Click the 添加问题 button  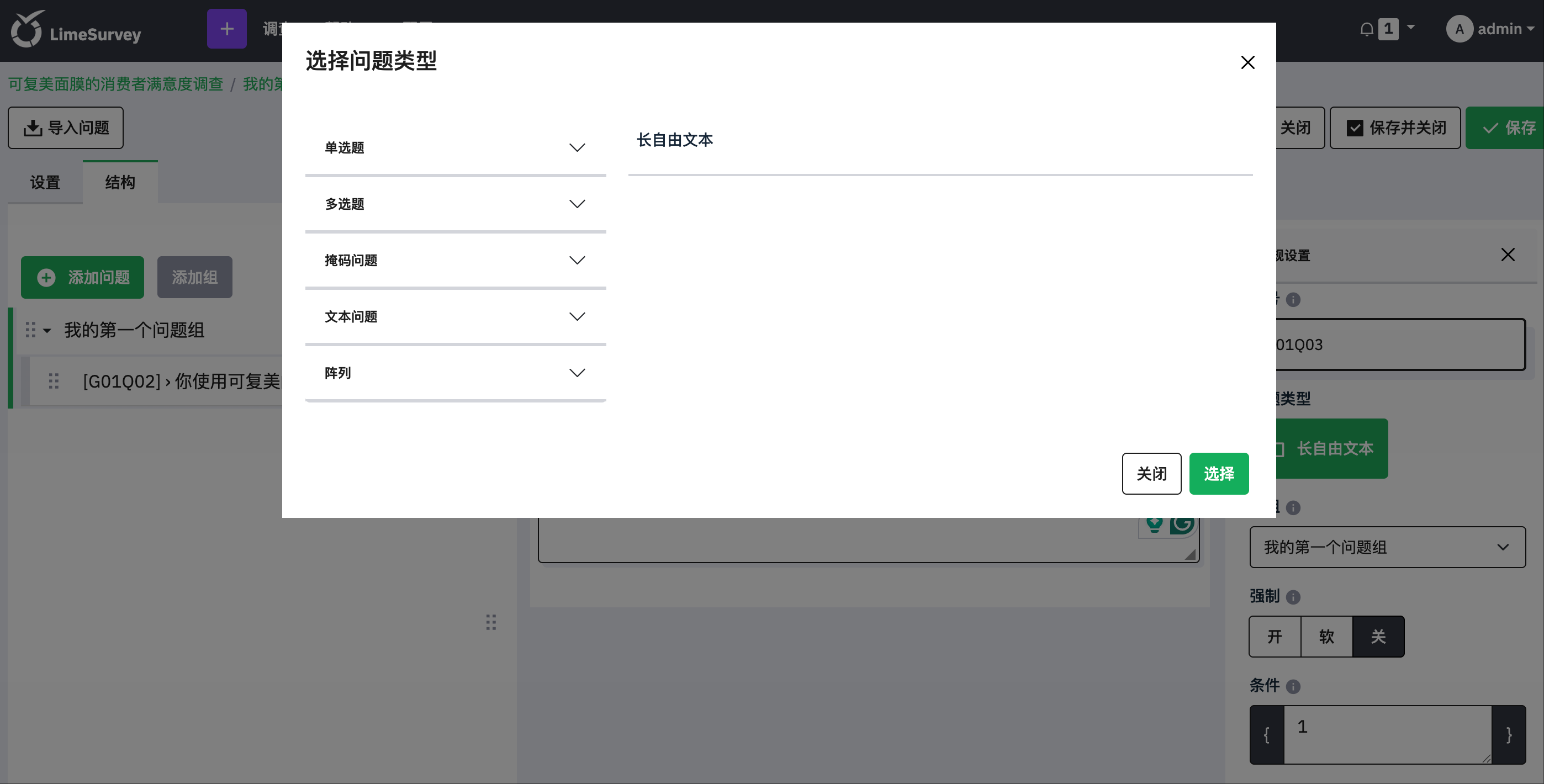pos(82,278)
